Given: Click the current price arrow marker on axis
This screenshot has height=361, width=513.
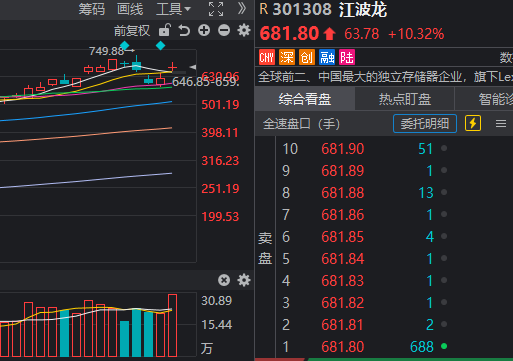Looking at the screenshot, I should pyautogui.click(x=193, y=67).
